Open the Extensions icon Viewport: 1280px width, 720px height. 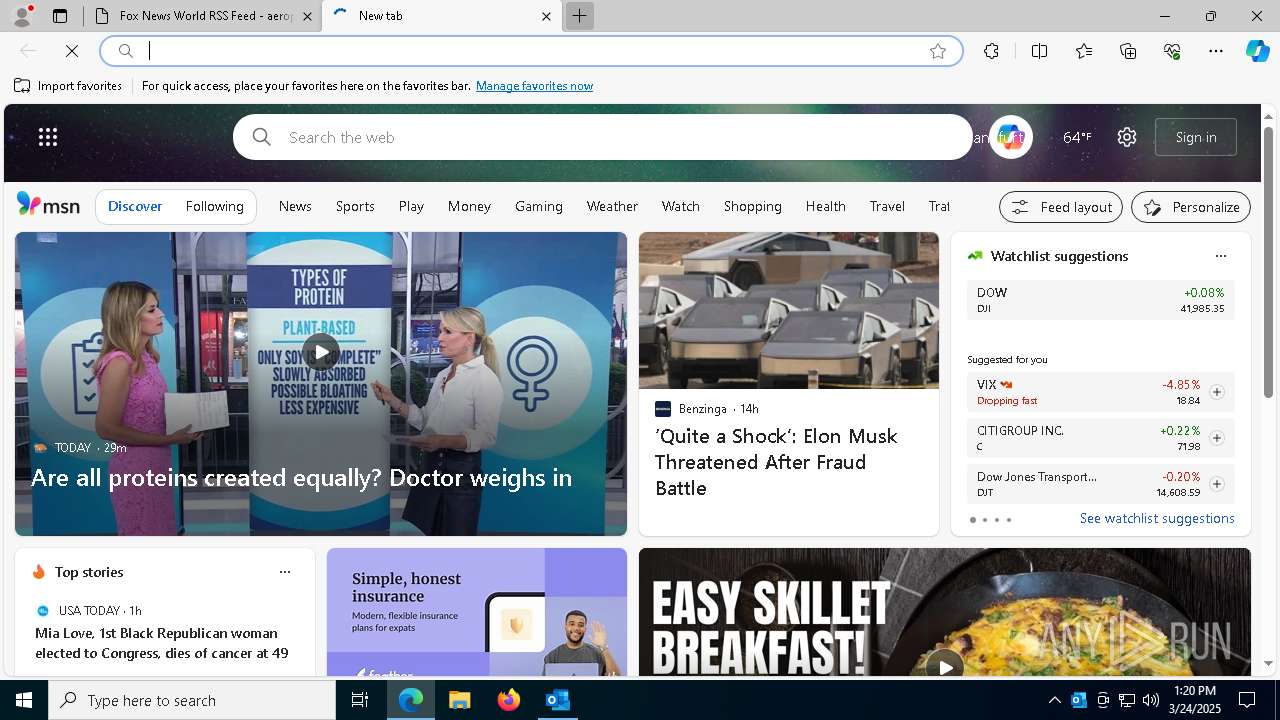click(991, 51)
